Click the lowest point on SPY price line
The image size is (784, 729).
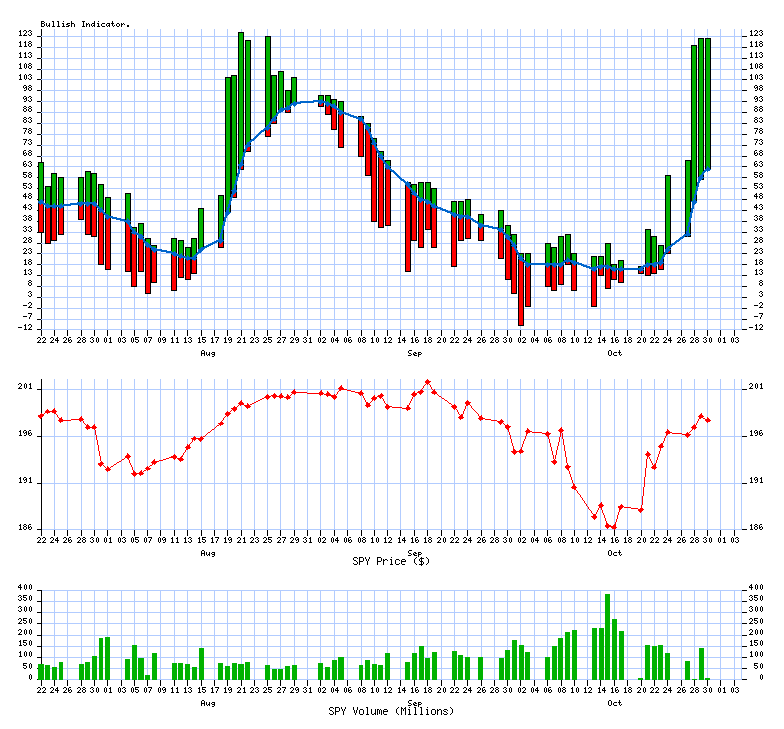(x=614, y=527)
